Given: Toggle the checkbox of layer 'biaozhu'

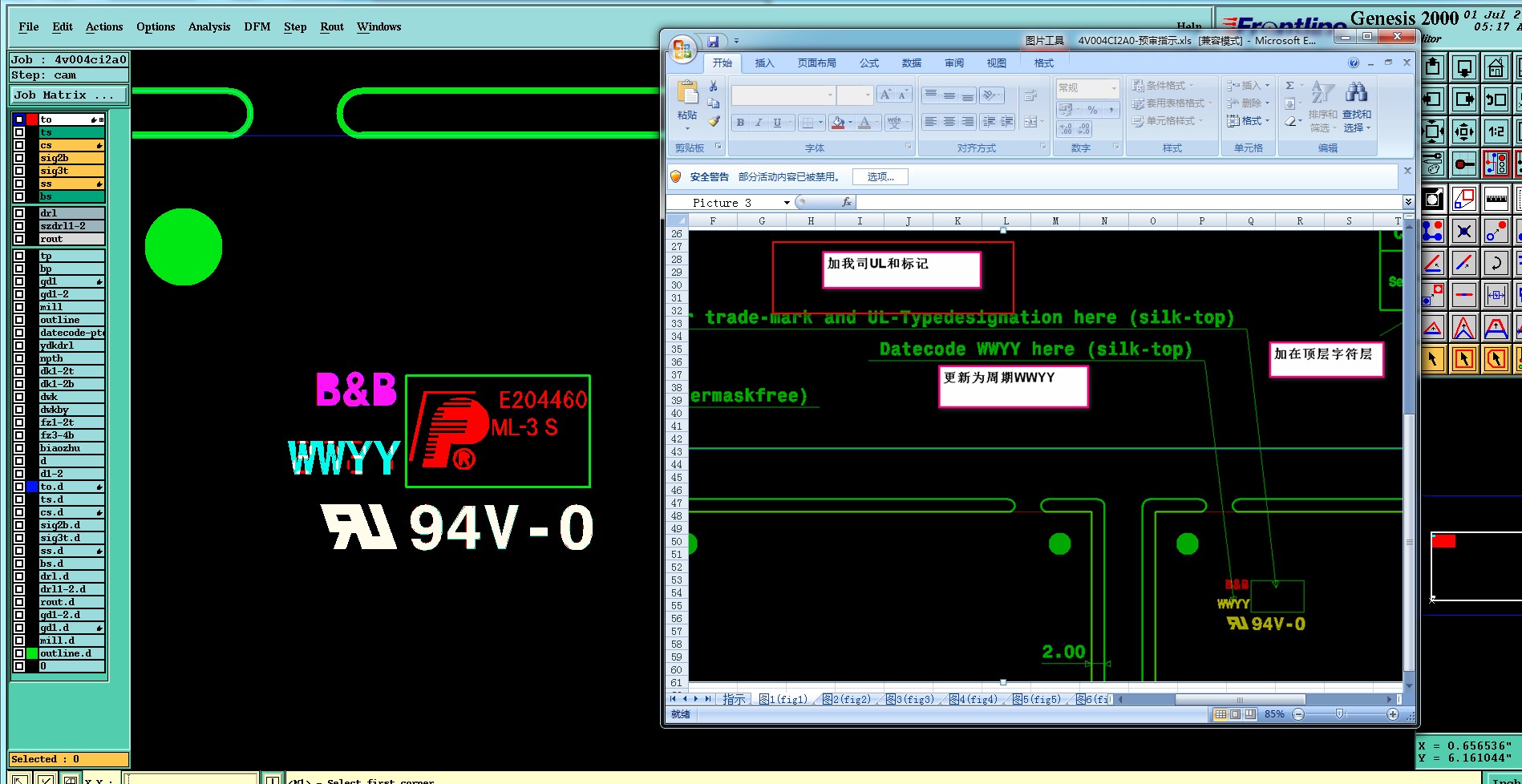Looking at the screenshot, I should click(x=19, y=448).
